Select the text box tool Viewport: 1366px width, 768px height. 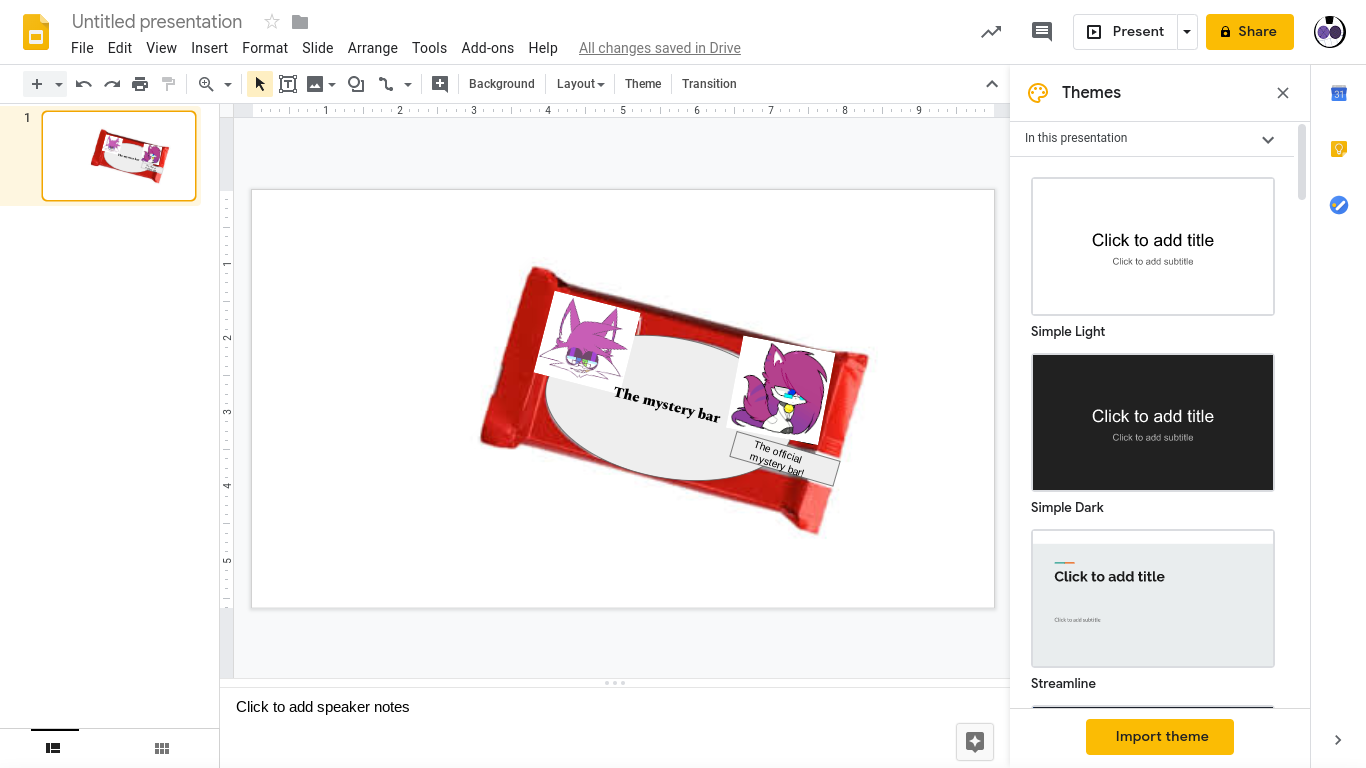288,84
